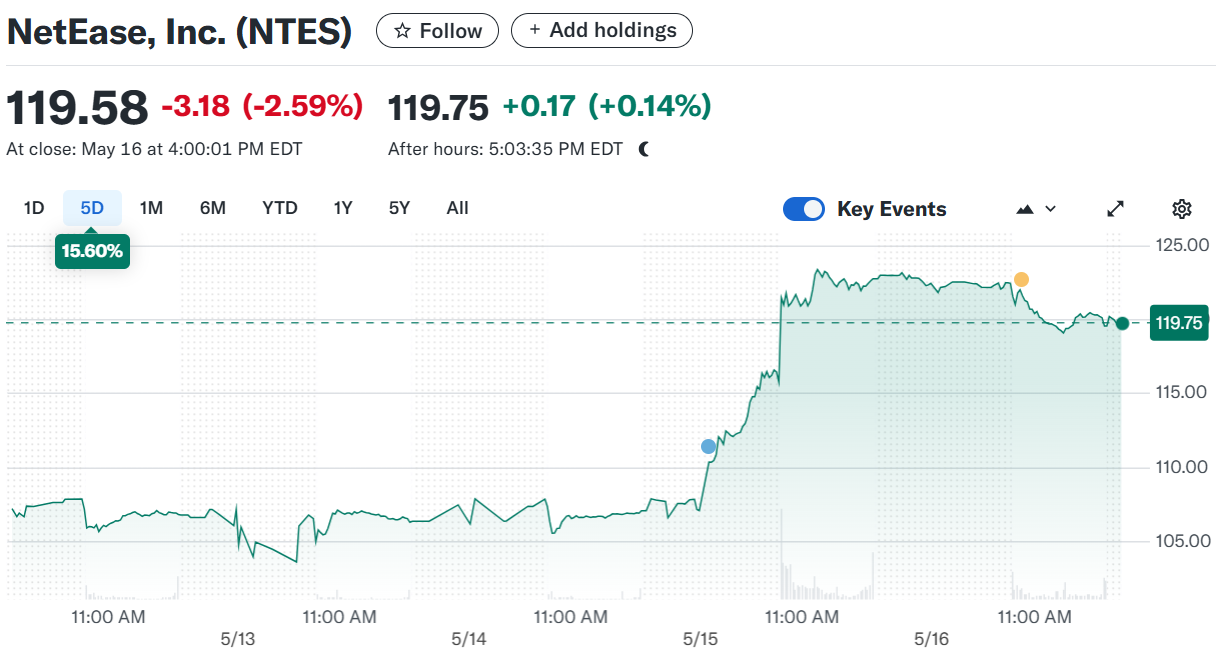The width and height of the screenshot is (1228, 663).
Task: Toggle the Key Events switch
Action: coord(804,209)
